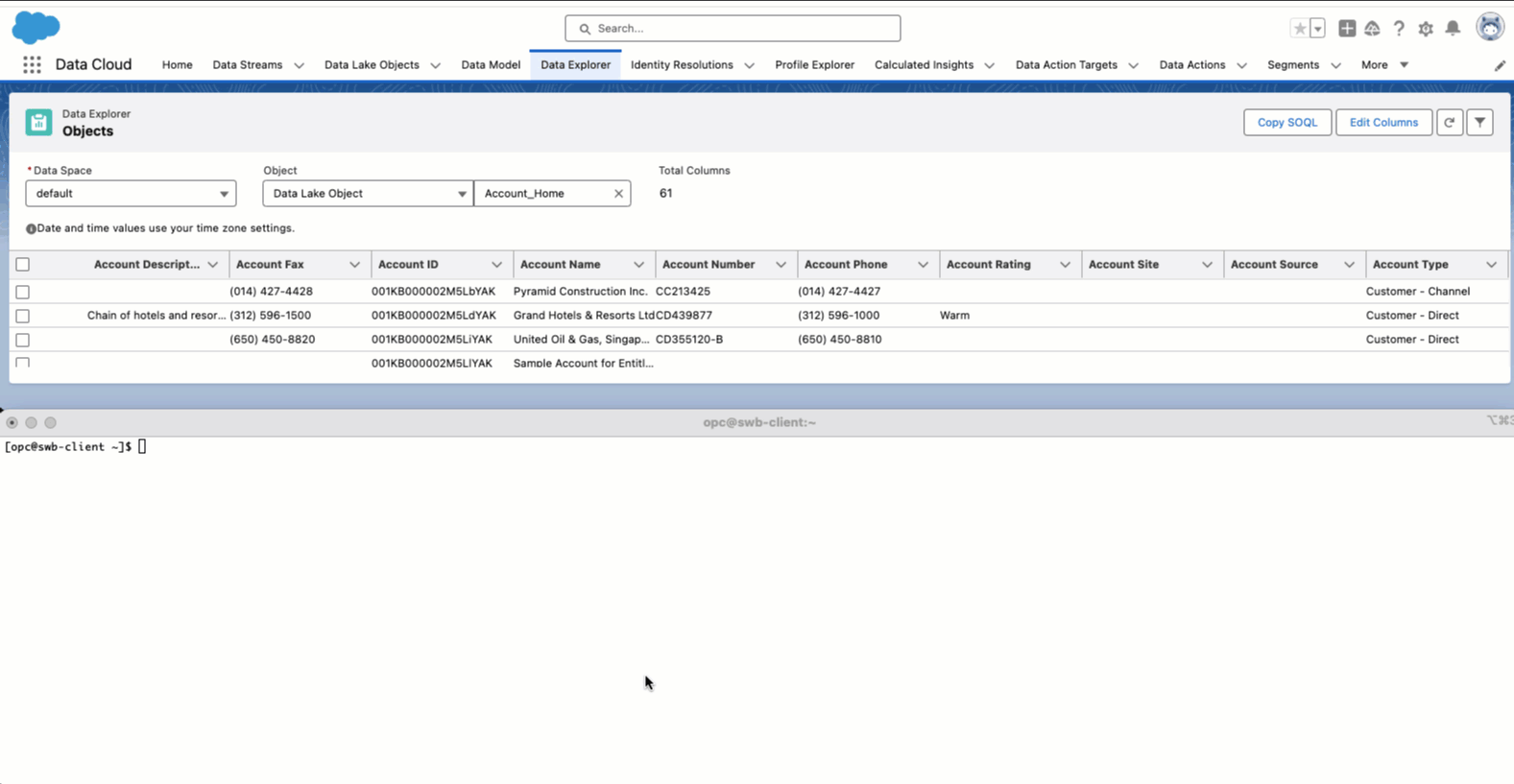
Task: Open the Setup gear icon
Action: click(1426, 29)
